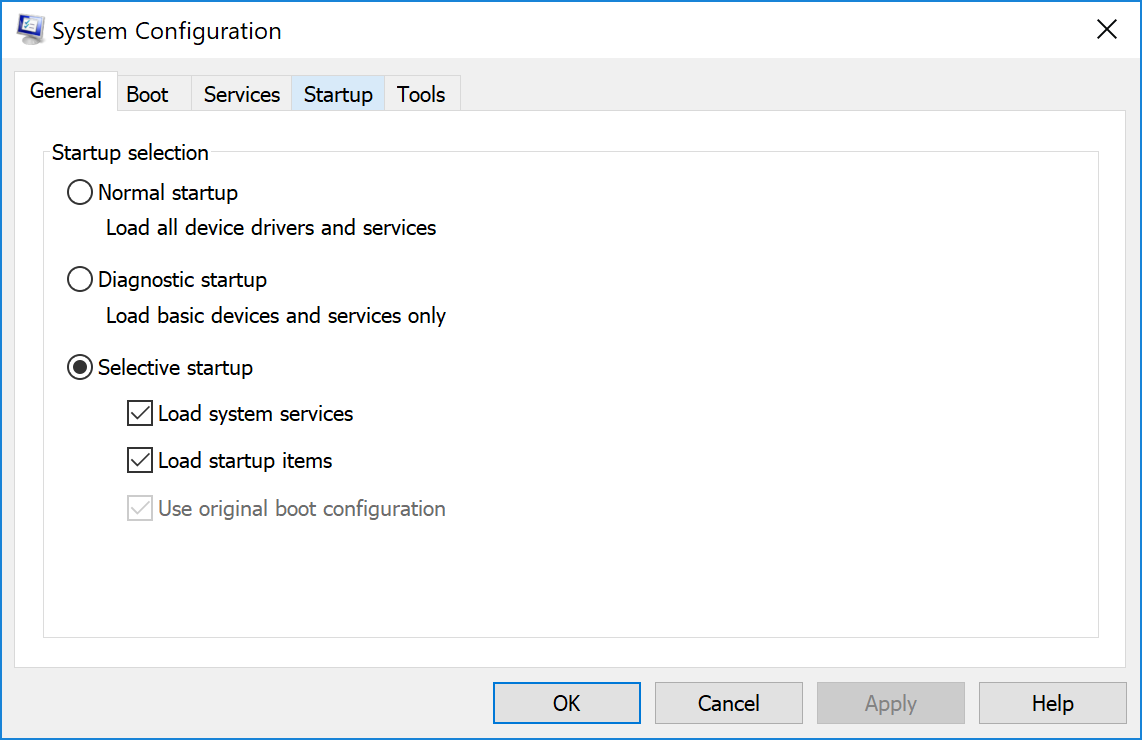
Task: Click the System Configuration title bar icon
Action: [30, 30]
